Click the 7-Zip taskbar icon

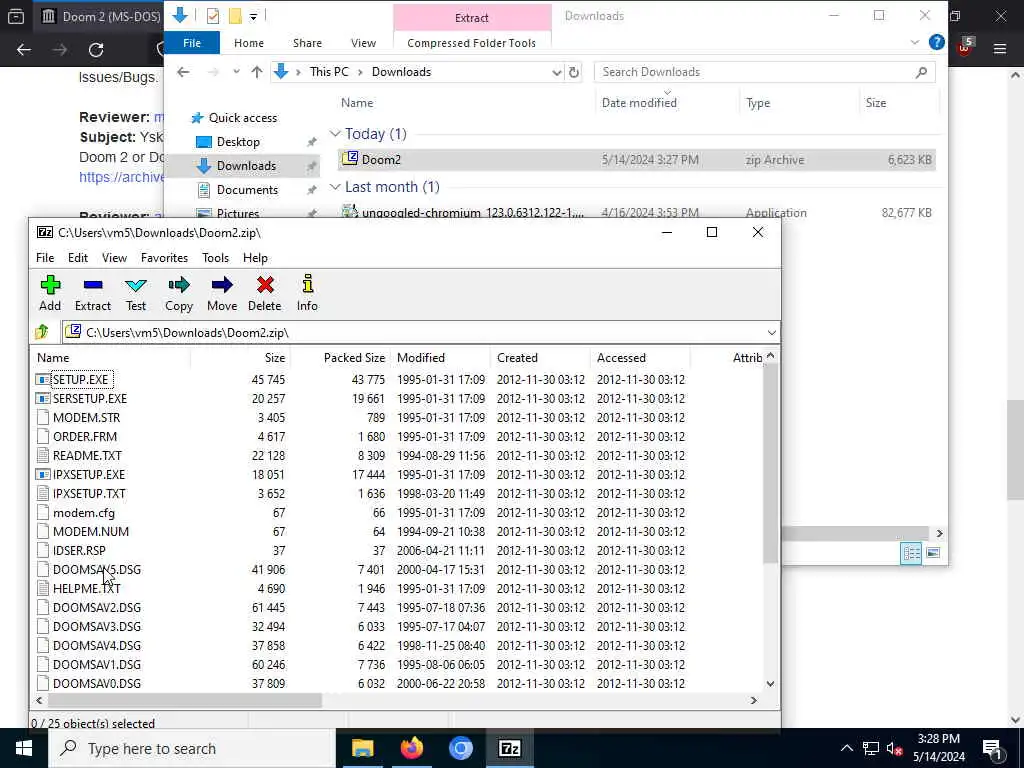point(509,748)
